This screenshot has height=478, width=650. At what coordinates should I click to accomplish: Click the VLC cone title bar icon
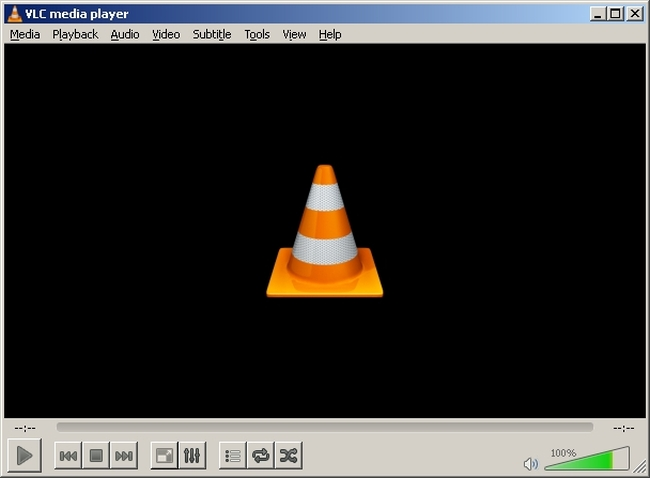[x=15, y=14]
